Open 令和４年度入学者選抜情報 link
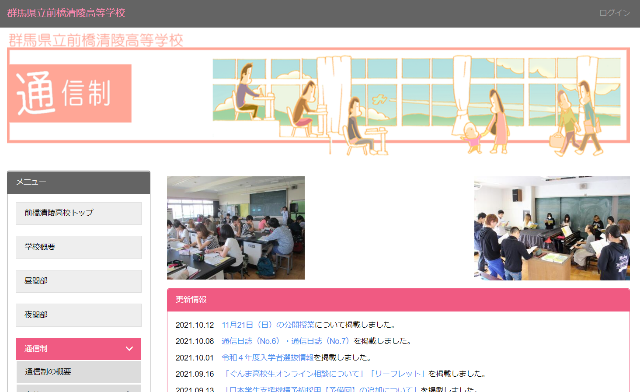Screen dimensions: 640x392 coord(267,358)
